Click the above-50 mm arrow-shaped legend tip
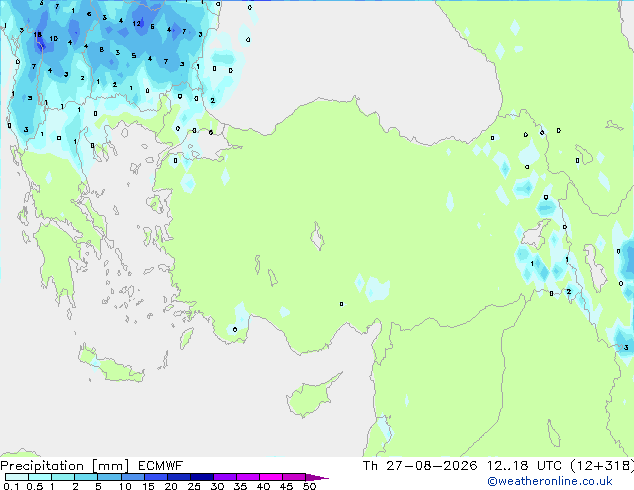Viewport: 634px width, 490px height. click(x=317, y=477)
